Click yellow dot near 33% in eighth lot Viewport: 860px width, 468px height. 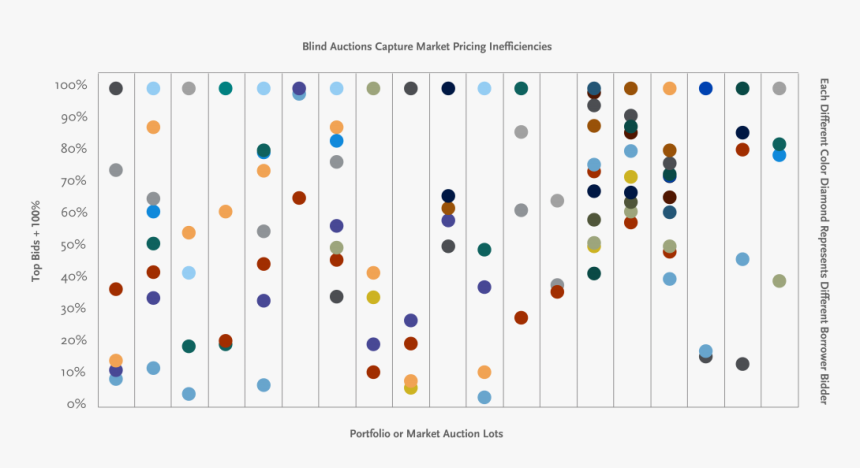pyautogui.click(x=374, y=297)
